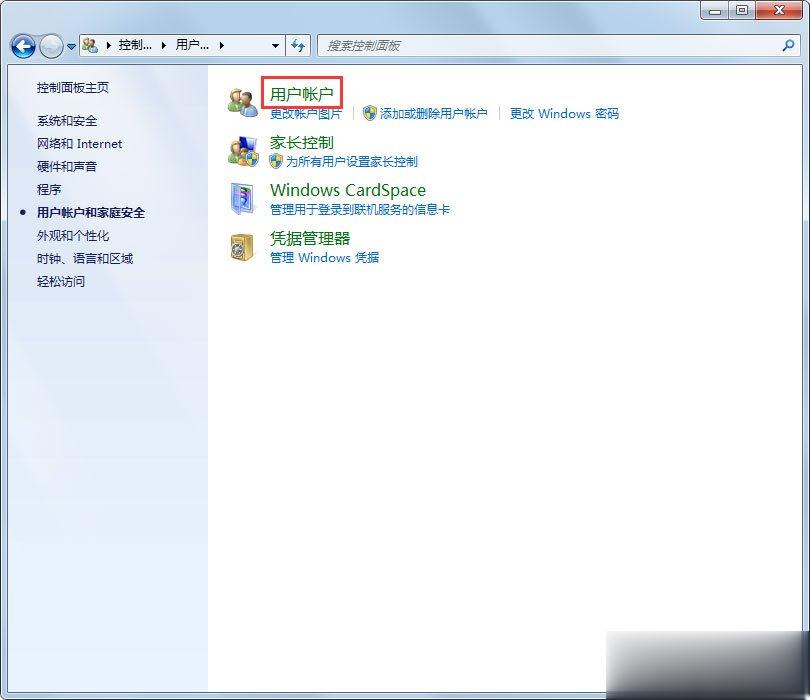810x700 pixels.
Task: Click the refresh button
Action: [x=298, y=45]
